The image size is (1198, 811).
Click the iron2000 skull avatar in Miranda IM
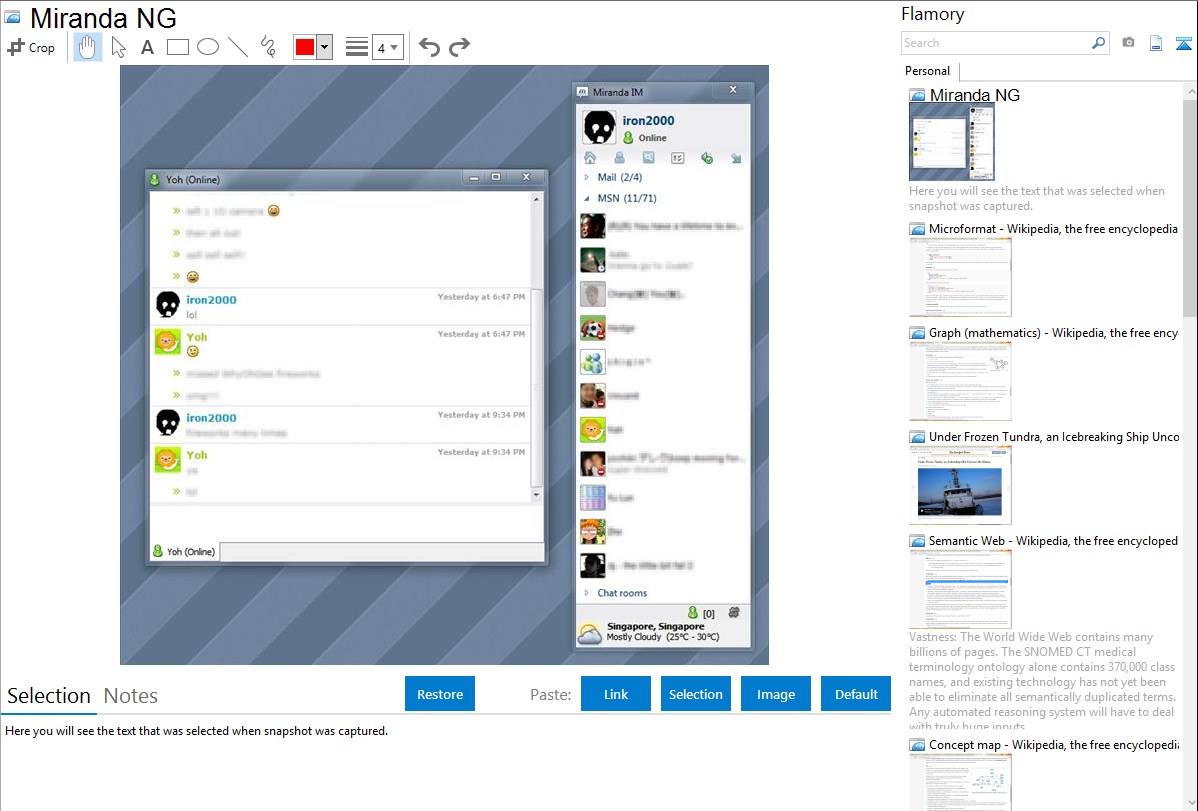point(599,128)
